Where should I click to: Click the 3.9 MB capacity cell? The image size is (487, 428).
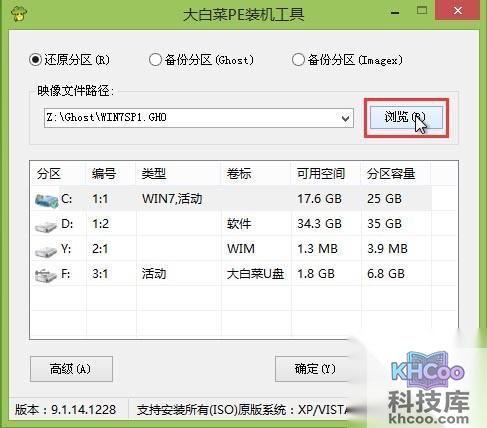pyautogui.click(x=387, y=249)
